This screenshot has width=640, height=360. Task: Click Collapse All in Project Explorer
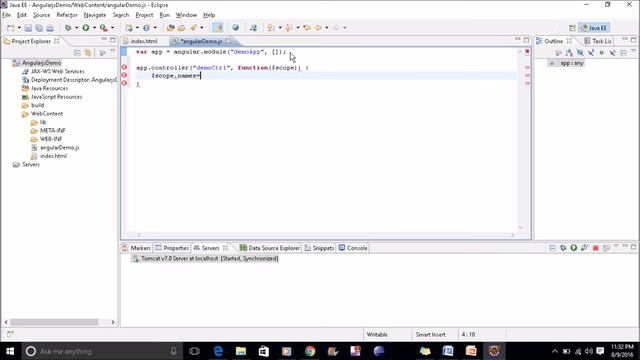click(77, 53)
